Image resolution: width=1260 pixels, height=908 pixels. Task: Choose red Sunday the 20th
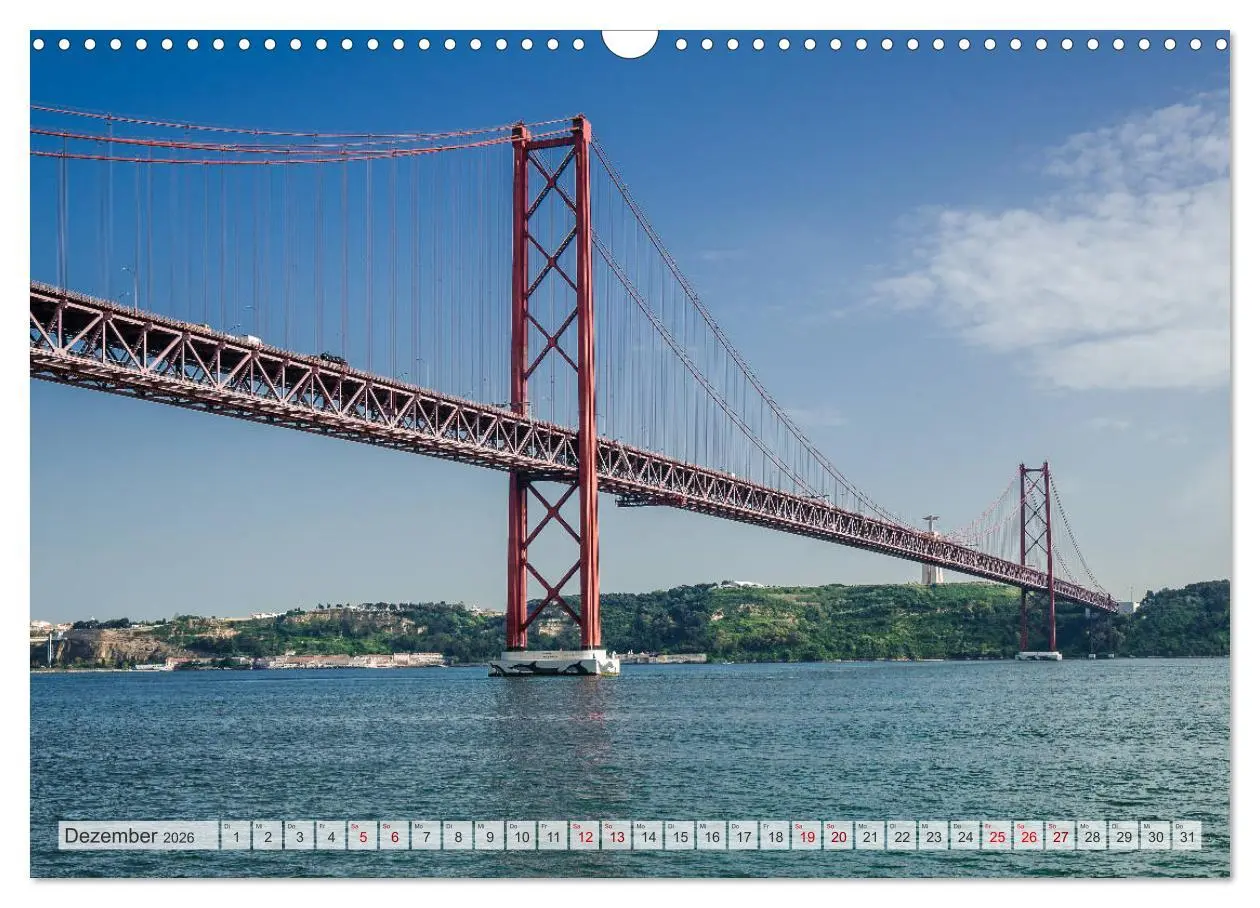[837, 836]
